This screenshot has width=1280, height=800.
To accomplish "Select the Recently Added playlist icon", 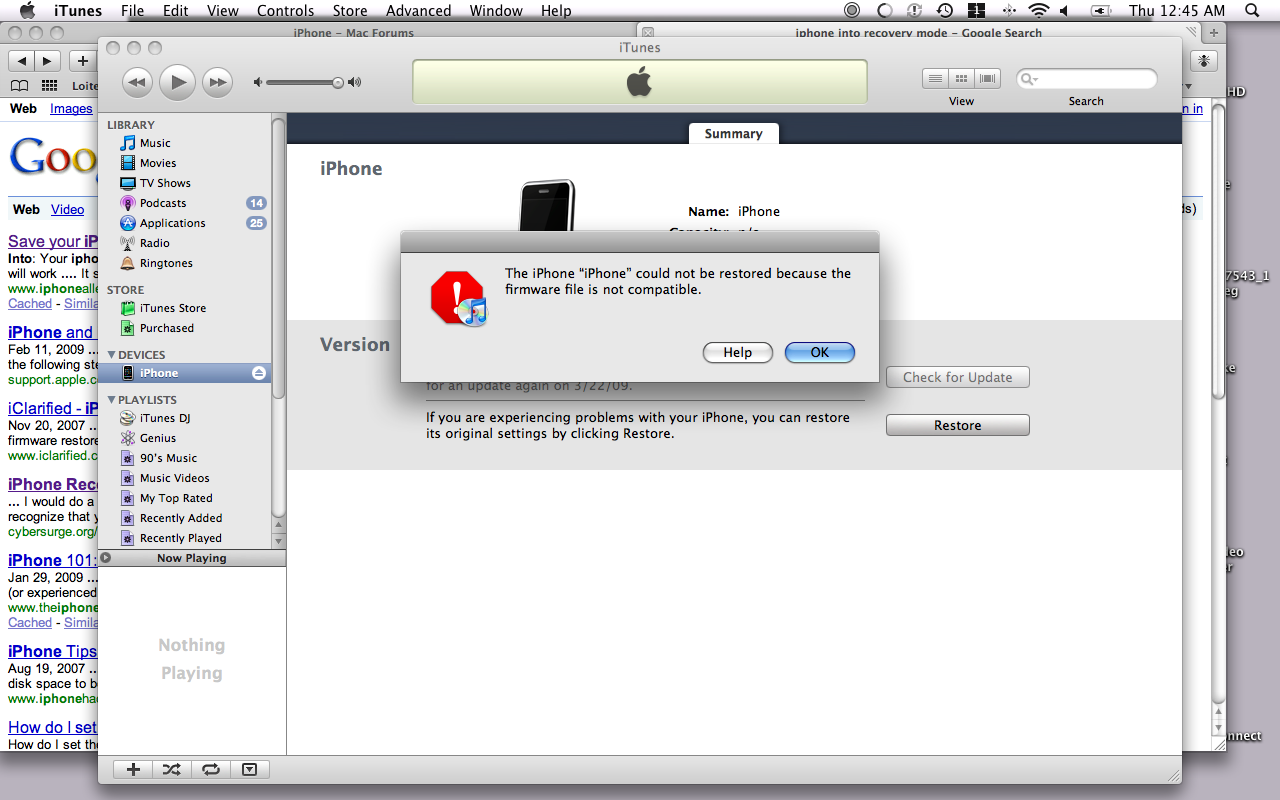I will [x=128, y=518].
